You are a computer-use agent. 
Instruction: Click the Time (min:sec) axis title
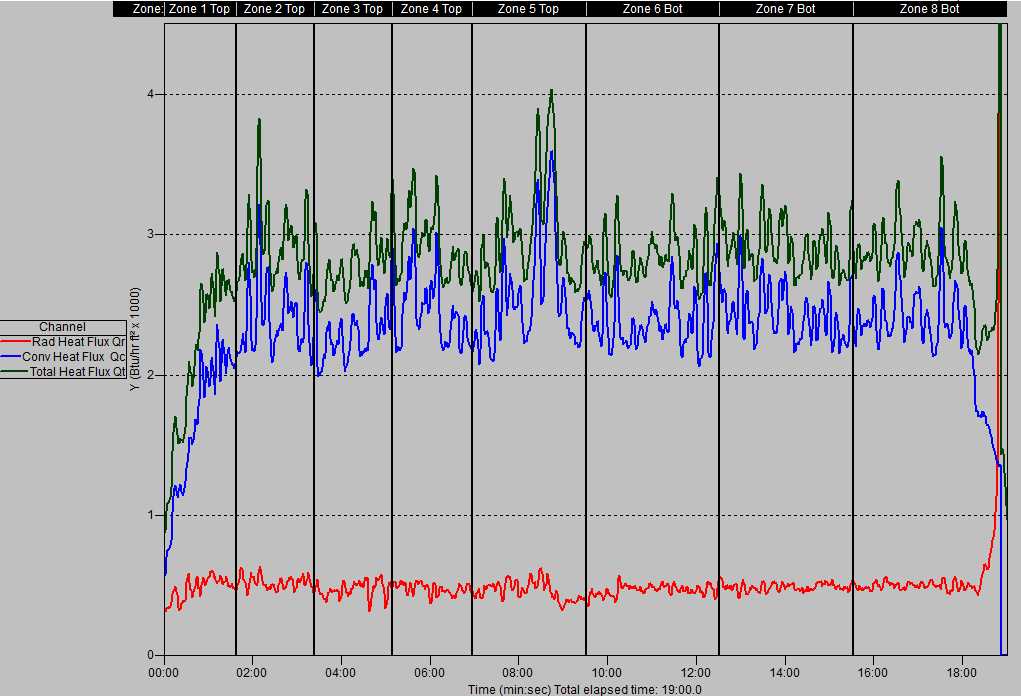pos(585,689)
